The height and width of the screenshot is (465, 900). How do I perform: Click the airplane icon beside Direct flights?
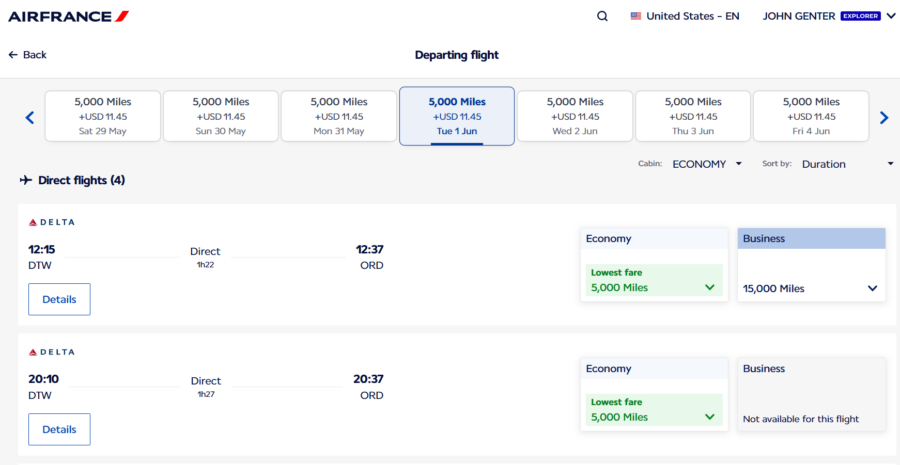pos(26,180)
